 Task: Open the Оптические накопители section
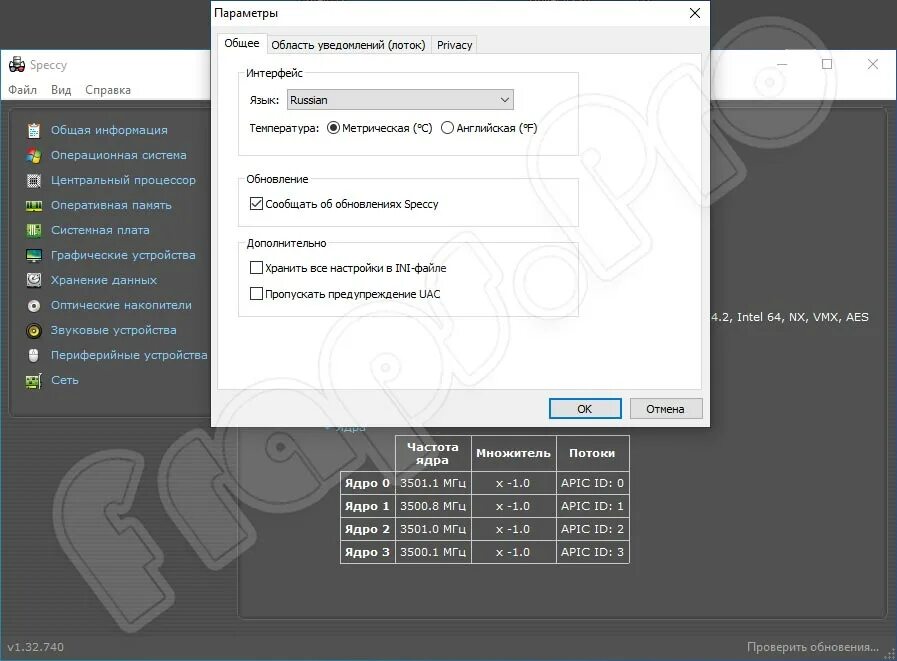pos(121,305)
